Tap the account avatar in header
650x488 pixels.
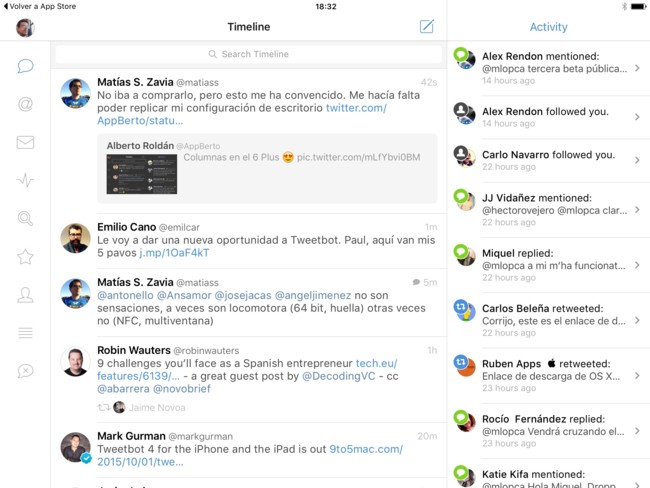[25, 27]
